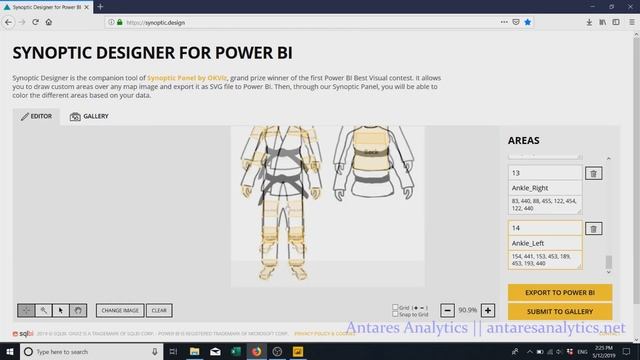This screenshot has height=360, width=640.
Task: Switch to the Gallery tab
Action: point(89,116)
